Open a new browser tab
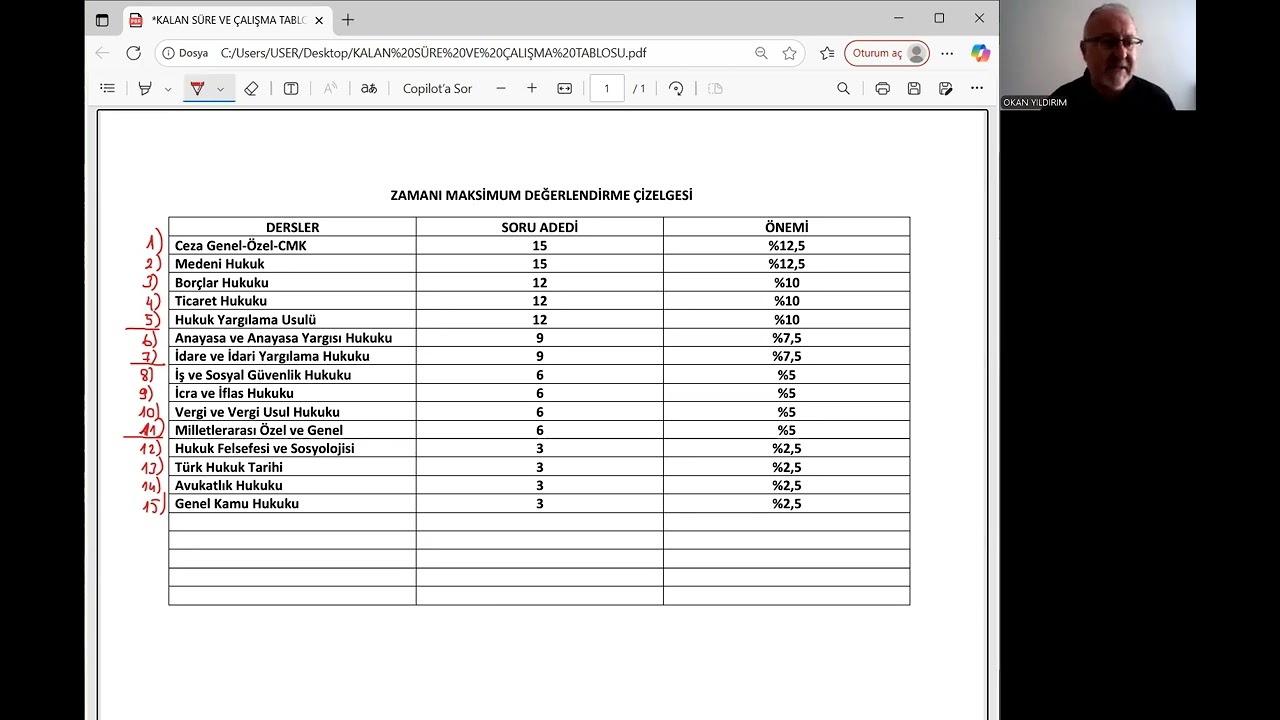Screen dimensions: 1280x720 click(x=348, y=20)
